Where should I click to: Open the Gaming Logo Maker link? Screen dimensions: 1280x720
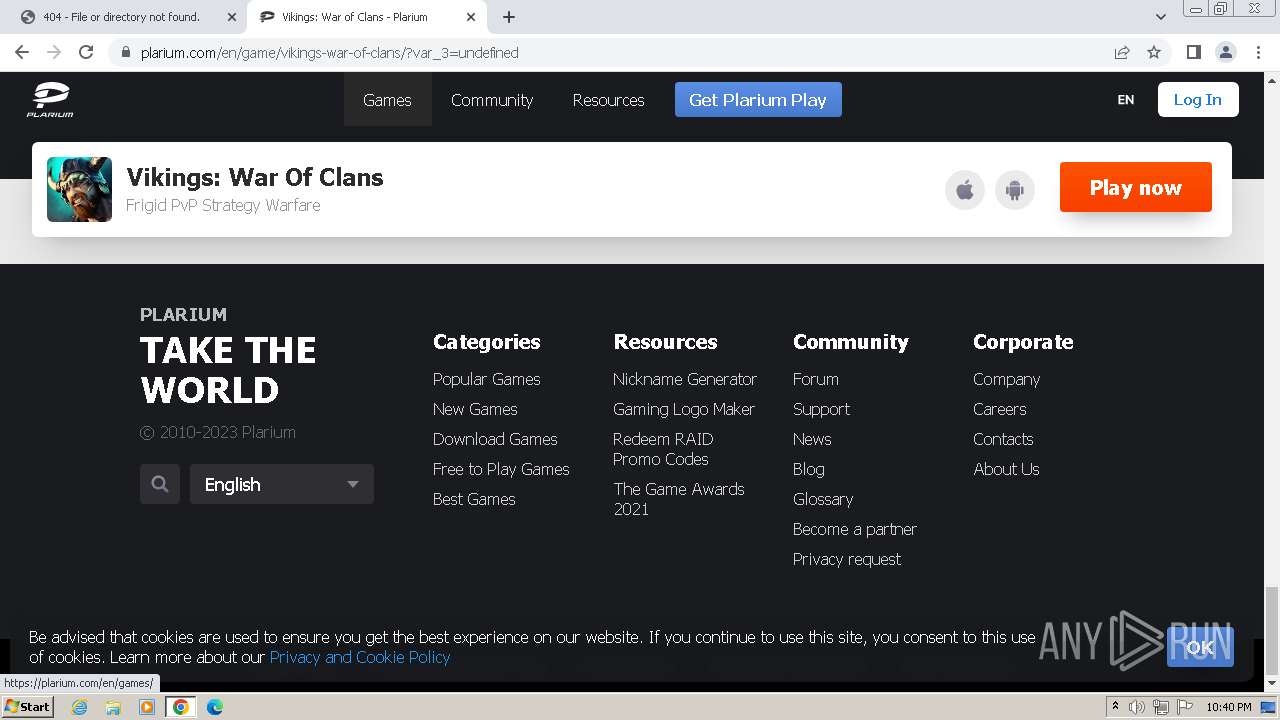[684, 409]
